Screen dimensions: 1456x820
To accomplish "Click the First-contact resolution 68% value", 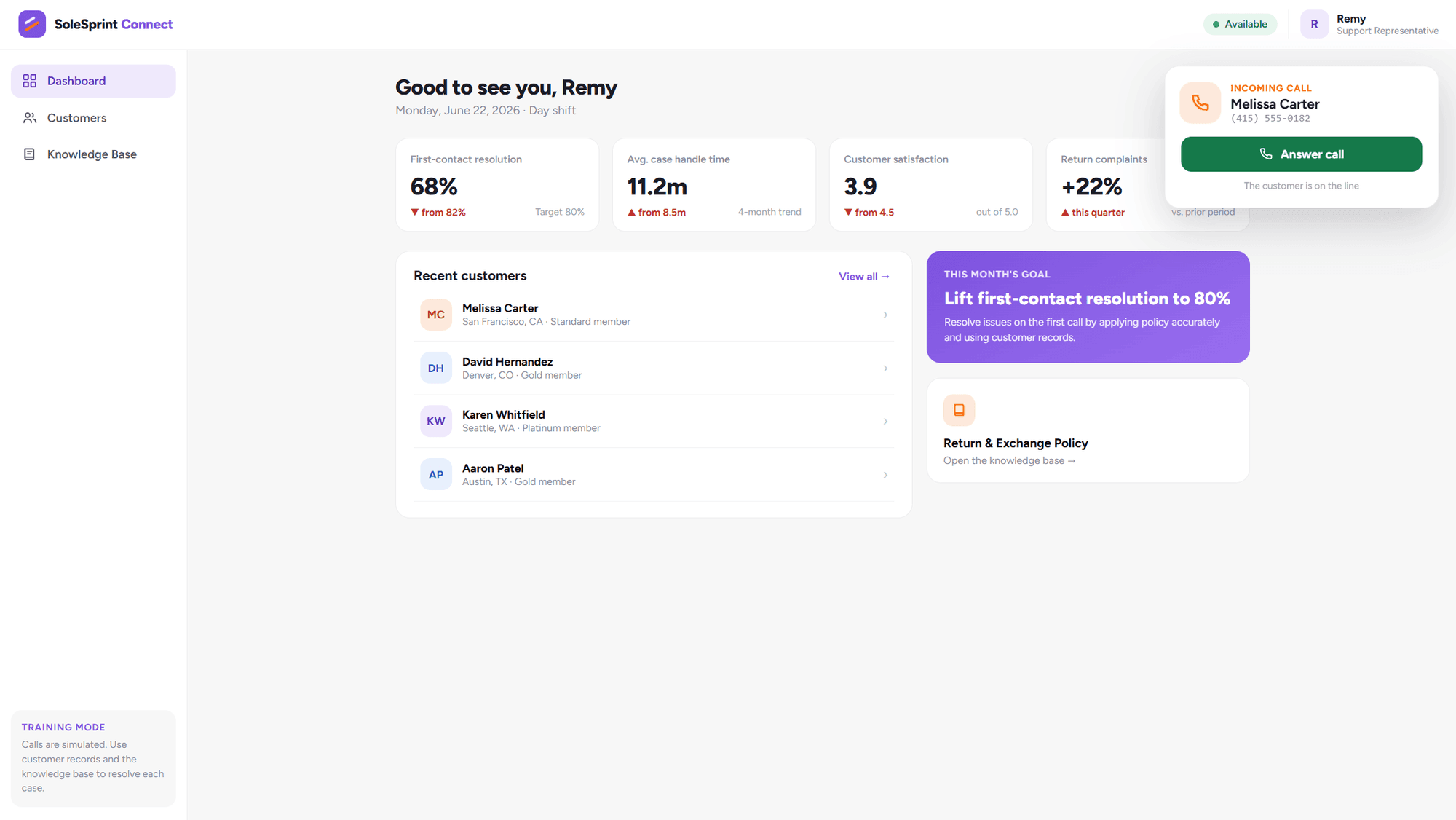I will 434,187.
